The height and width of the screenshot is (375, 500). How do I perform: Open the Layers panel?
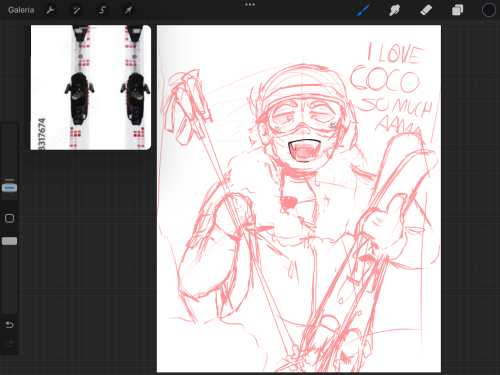tap(457, 10)
